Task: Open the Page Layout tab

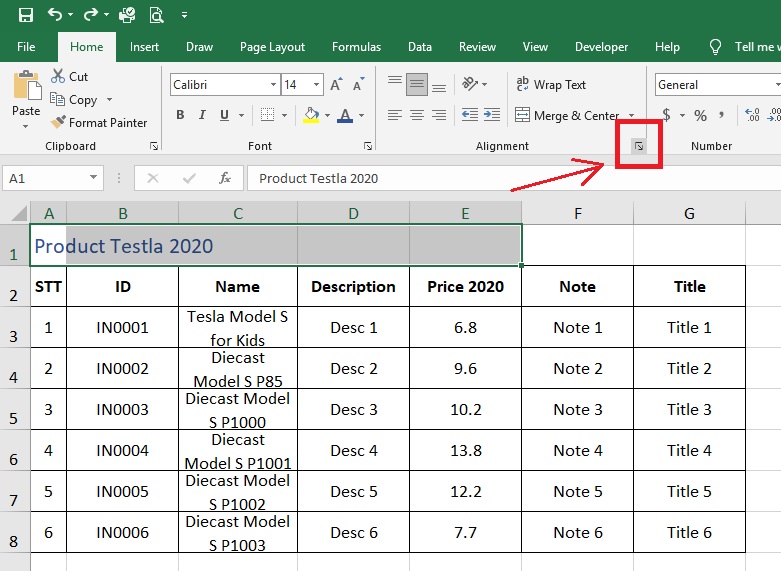Action: pos(272,47)
